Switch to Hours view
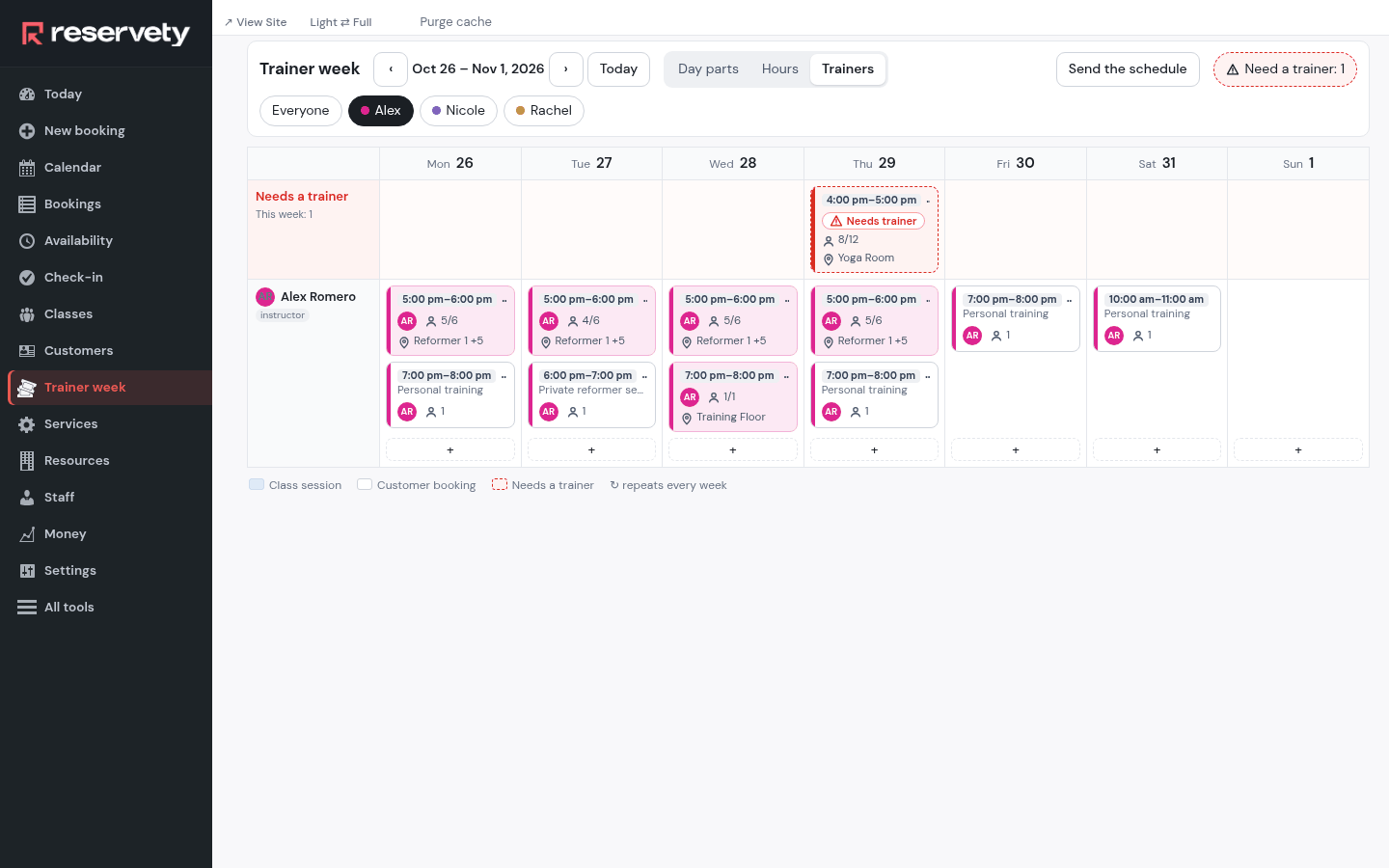The width and height of the screenshot is (1389, 868). (780, 69)
